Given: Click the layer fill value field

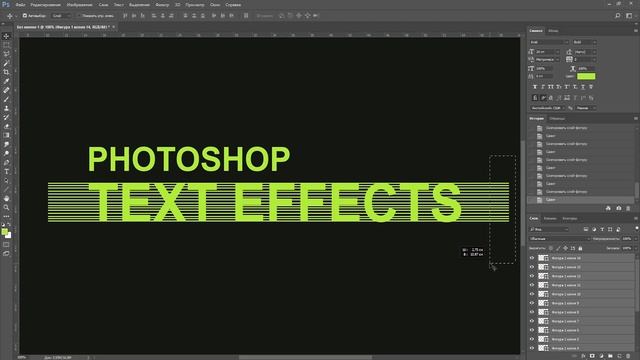Looking at the screenshot, I should 627,248.
